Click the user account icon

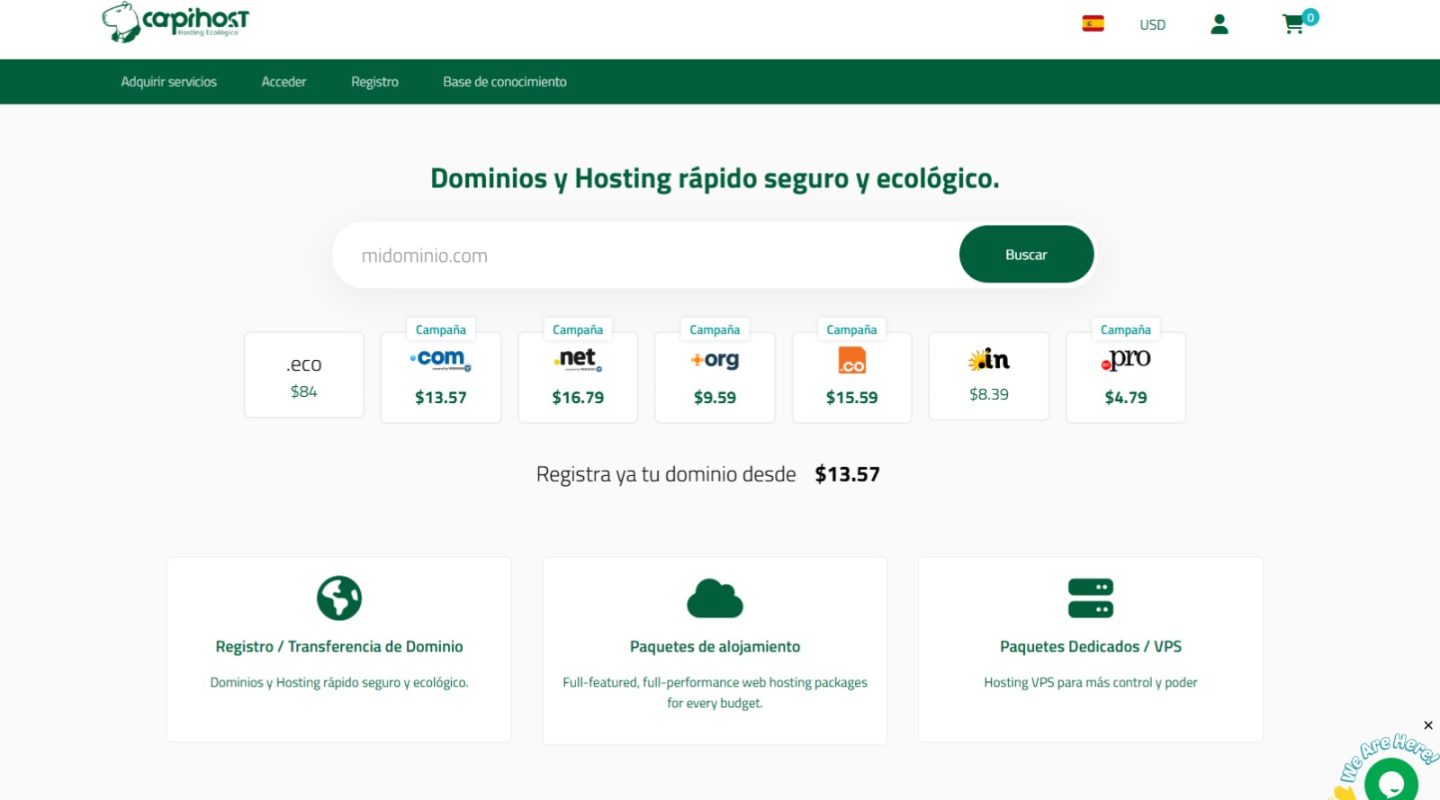pos(1218,25)
